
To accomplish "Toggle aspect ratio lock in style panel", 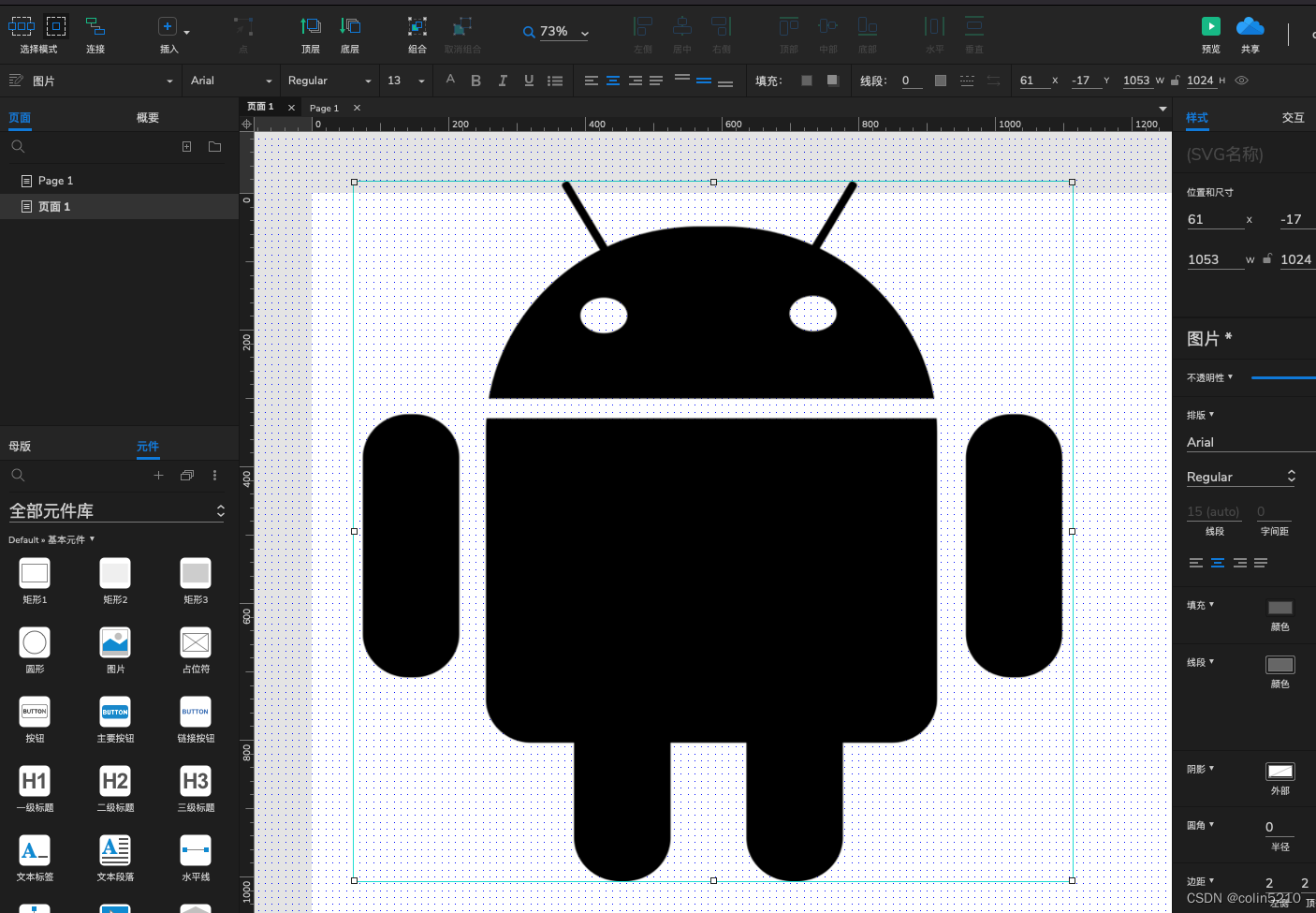I will pyautogui.click(x=1267, y=259).
